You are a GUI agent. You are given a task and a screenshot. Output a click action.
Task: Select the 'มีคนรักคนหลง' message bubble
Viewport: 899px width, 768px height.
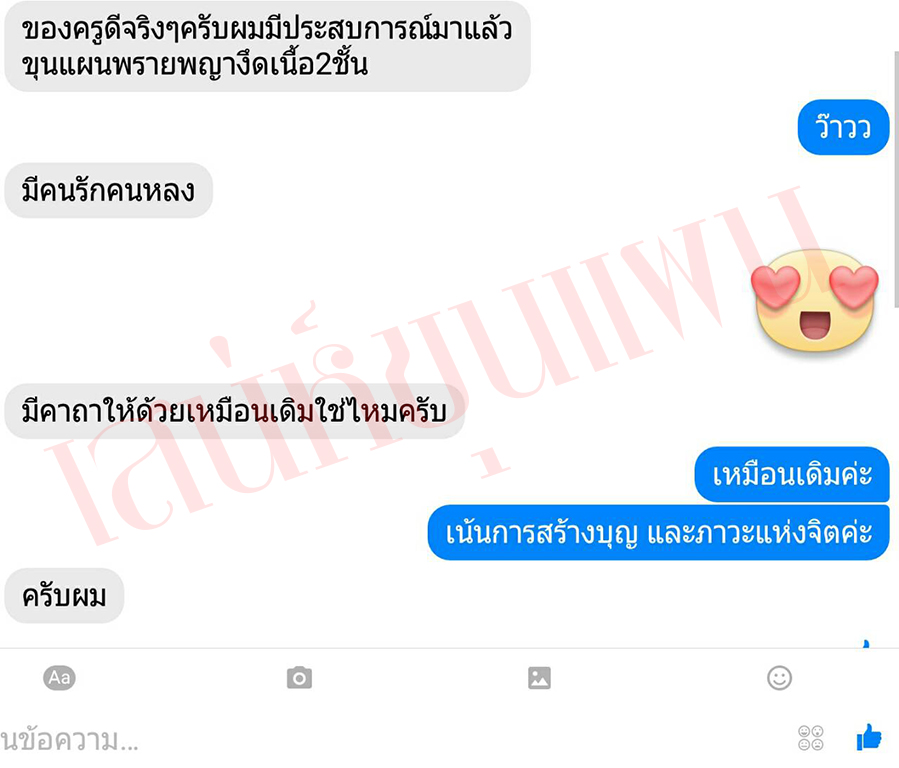pyautogui.click(x=108, y=190)
